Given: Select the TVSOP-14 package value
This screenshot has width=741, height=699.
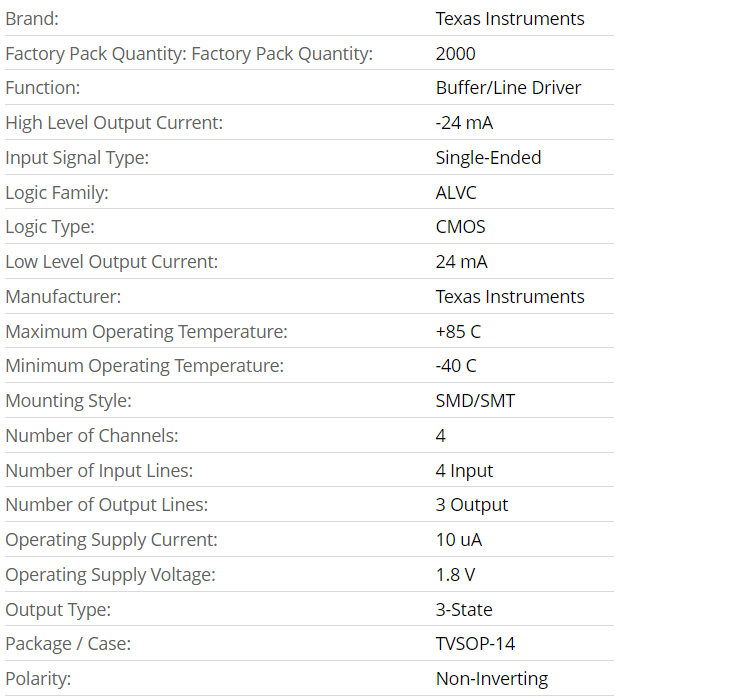Looking at the screenshot, I should [475, 644].
